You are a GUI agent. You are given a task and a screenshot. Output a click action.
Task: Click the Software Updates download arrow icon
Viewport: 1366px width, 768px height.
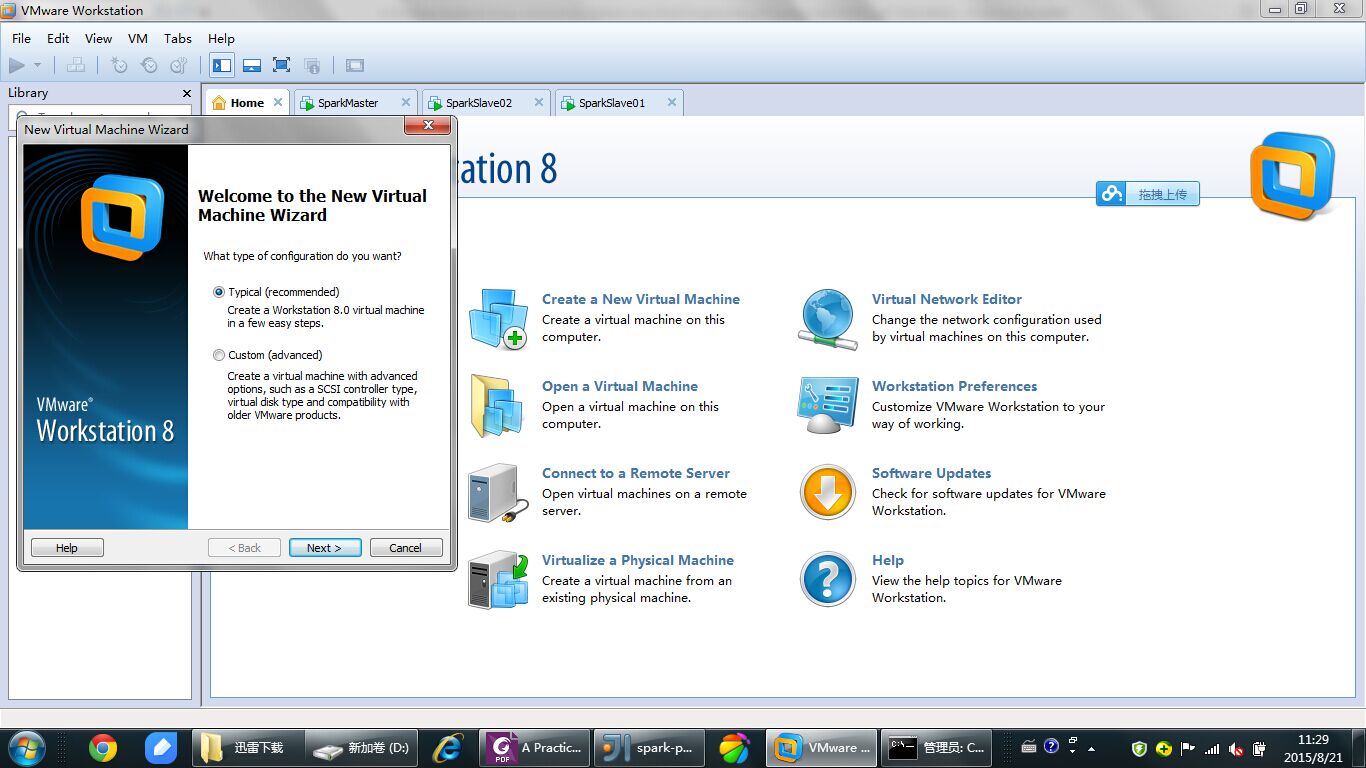tap(828, 492)
